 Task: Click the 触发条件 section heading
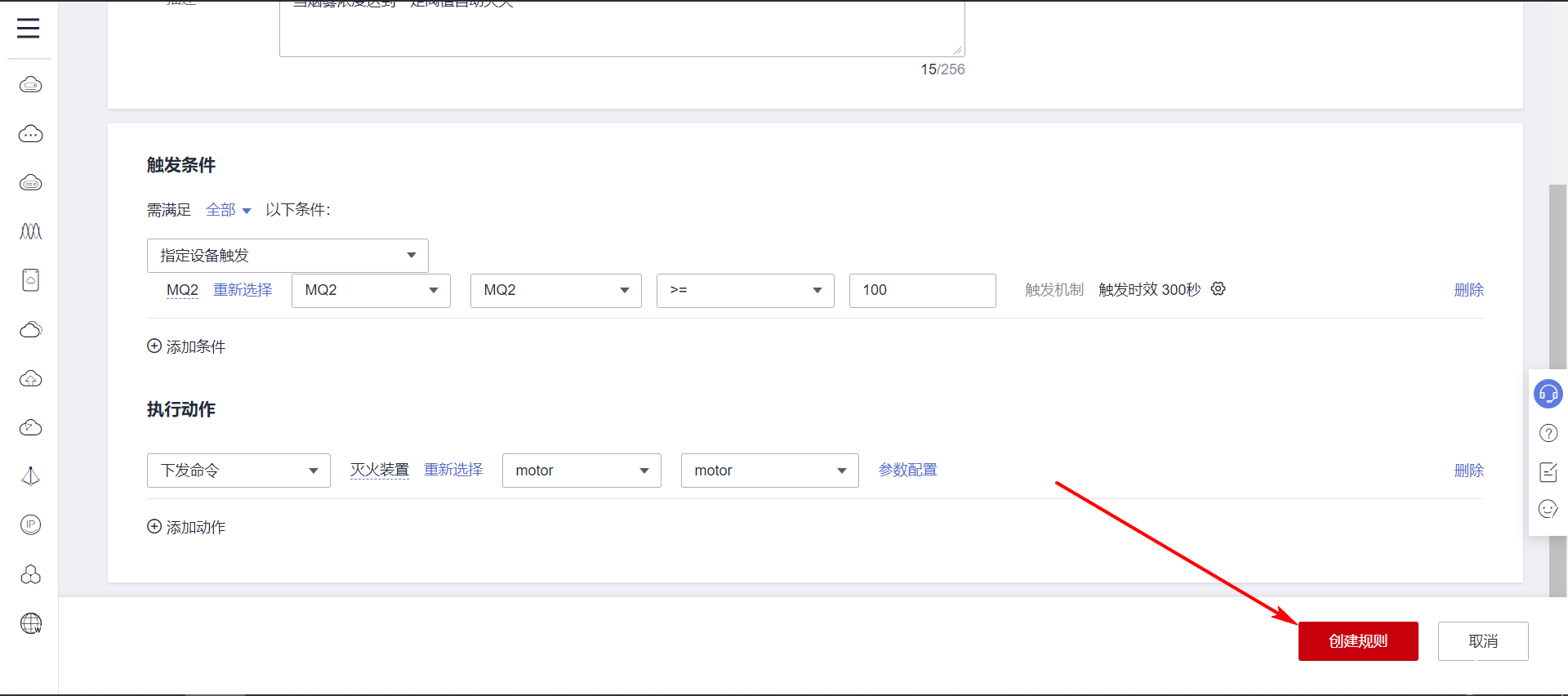[181, 165]
